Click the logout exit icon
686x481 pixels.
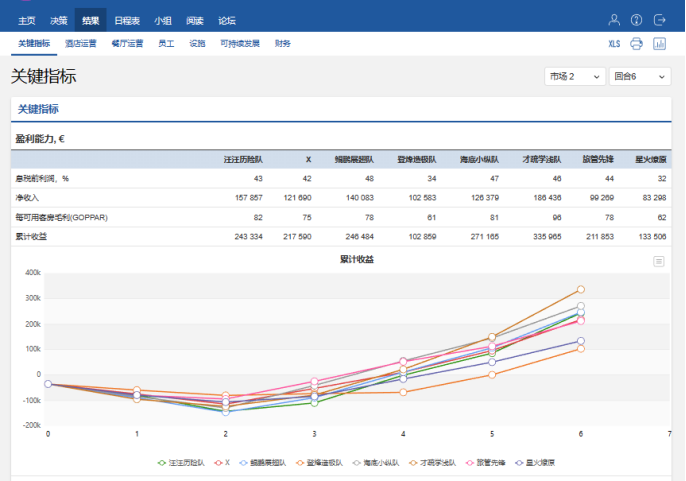pos(659,20)
